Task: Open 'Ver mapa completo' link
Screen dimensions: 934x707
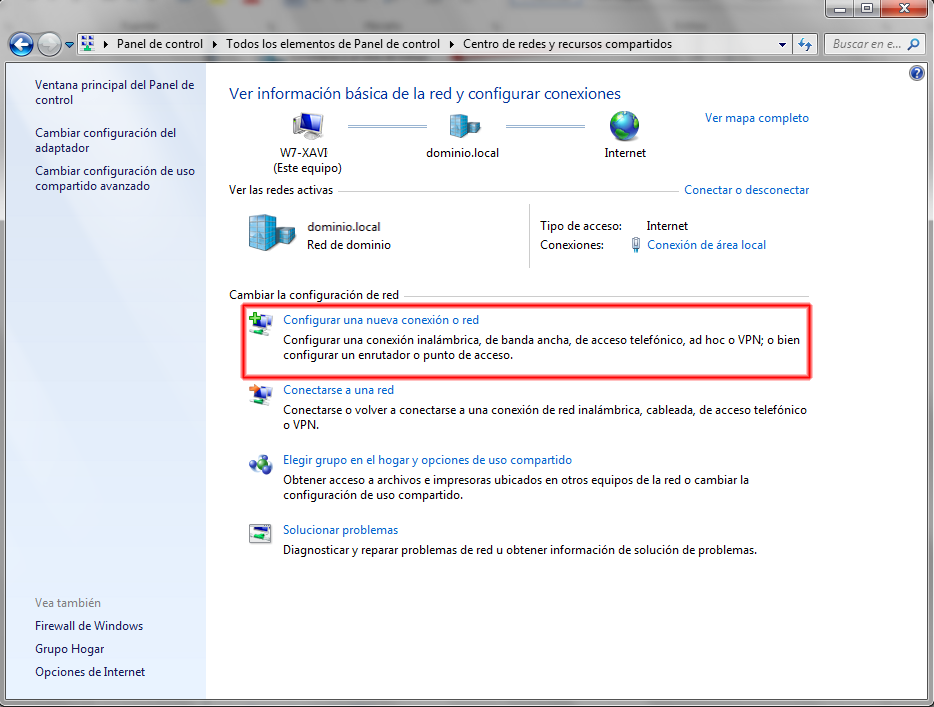Action: tap(756, 118)
